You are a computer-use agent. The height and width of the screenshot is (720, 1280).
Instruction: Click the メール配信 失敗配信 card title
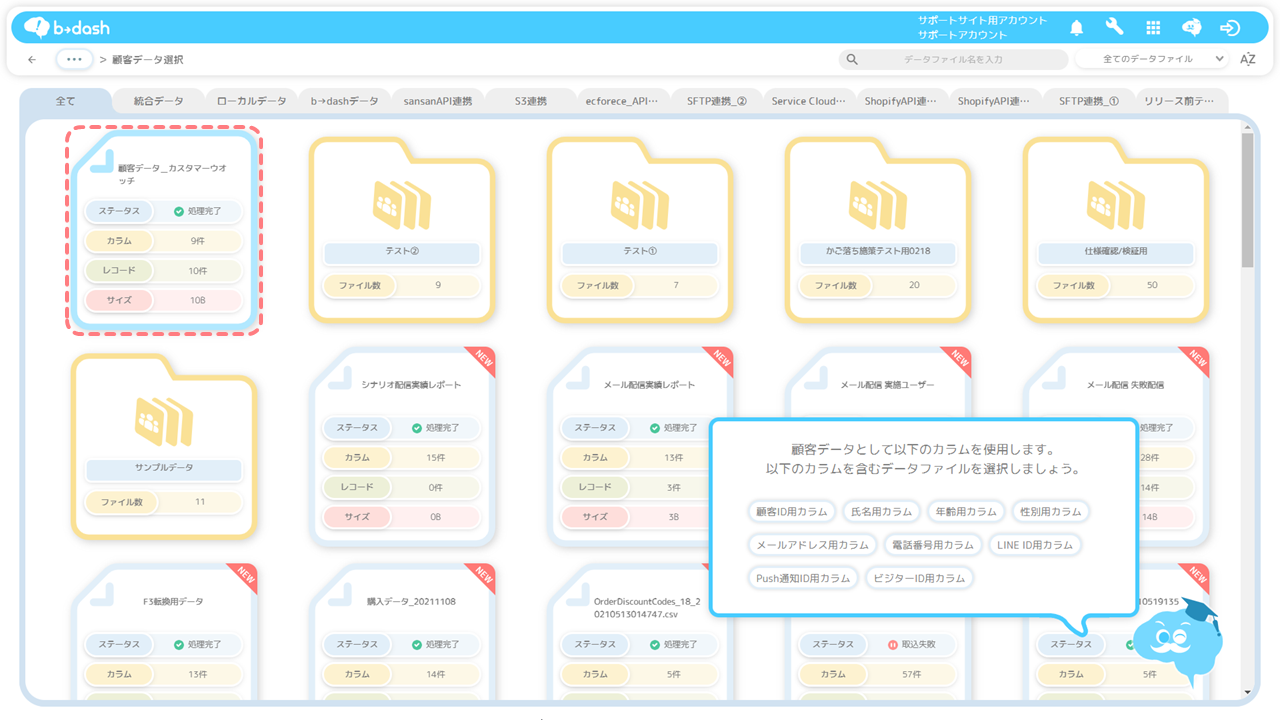(x=1125, y=385)
